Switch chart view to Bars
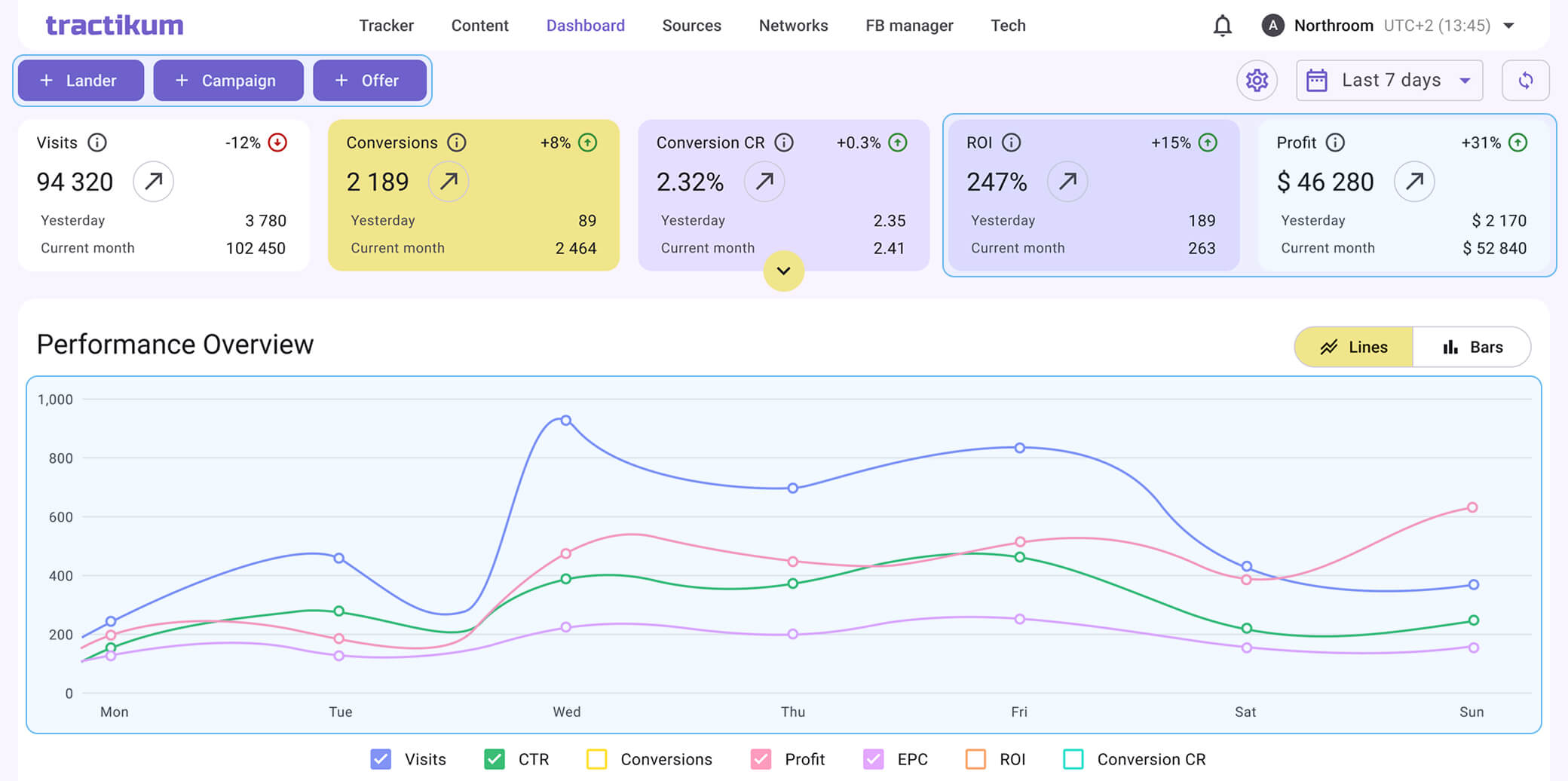The image size is (1568, 781). [1472, 347]
